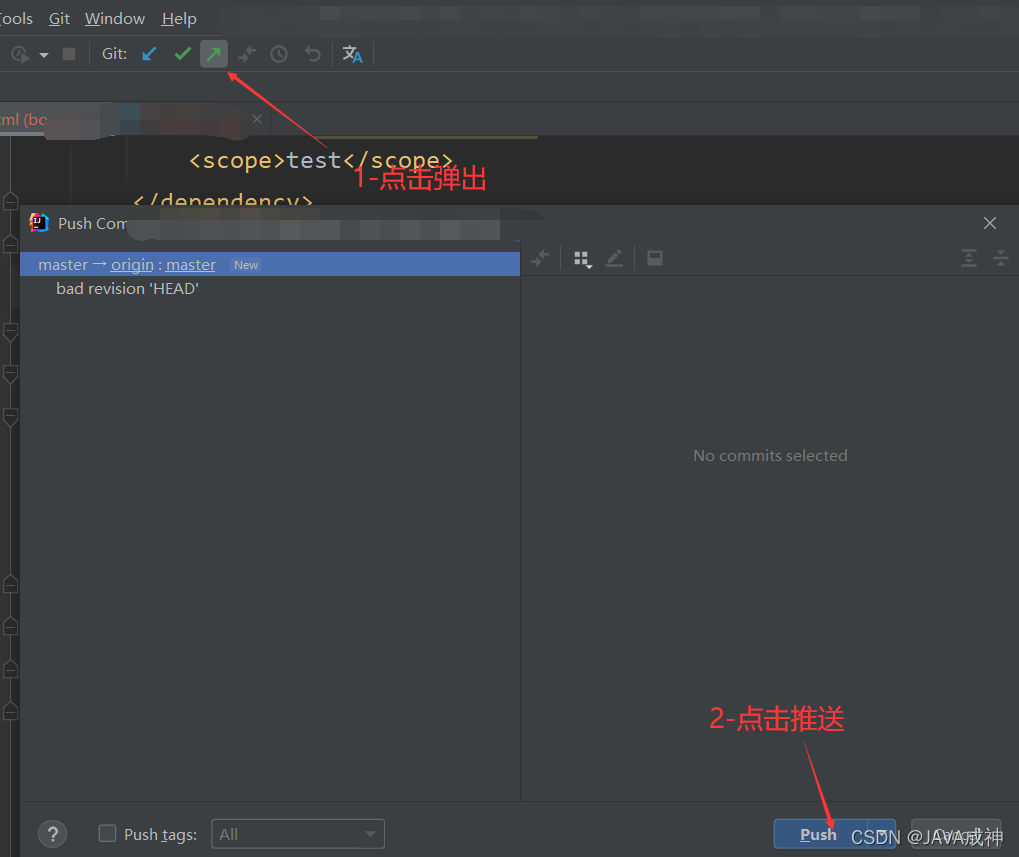Click the Push button

(818, 833)
